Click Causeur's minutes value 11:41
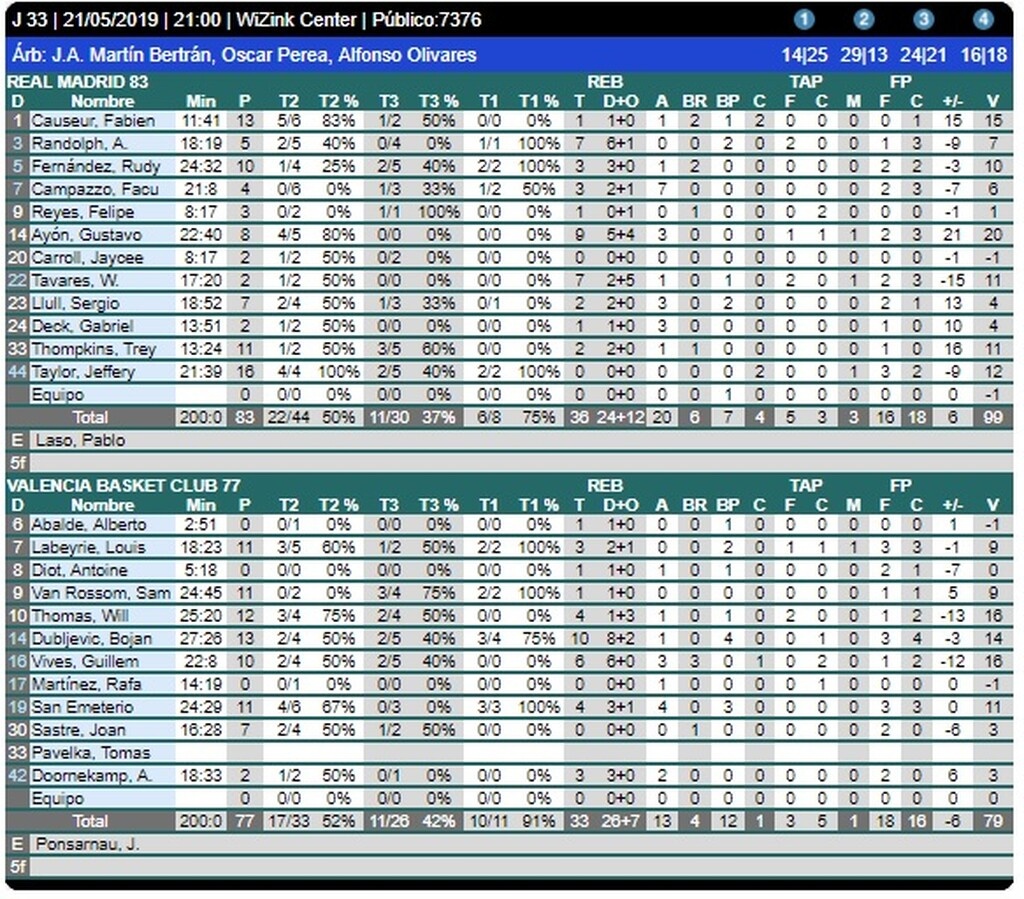The image size is (1024, 899). click(200, 121)
